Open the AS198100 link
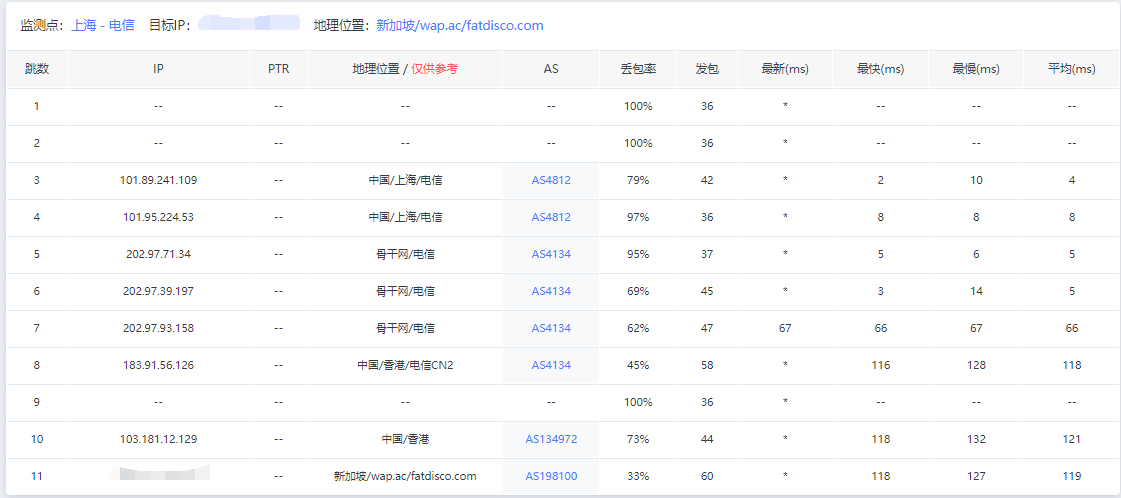The height and width of the screenshot is (498, 1121). [551, 476]
